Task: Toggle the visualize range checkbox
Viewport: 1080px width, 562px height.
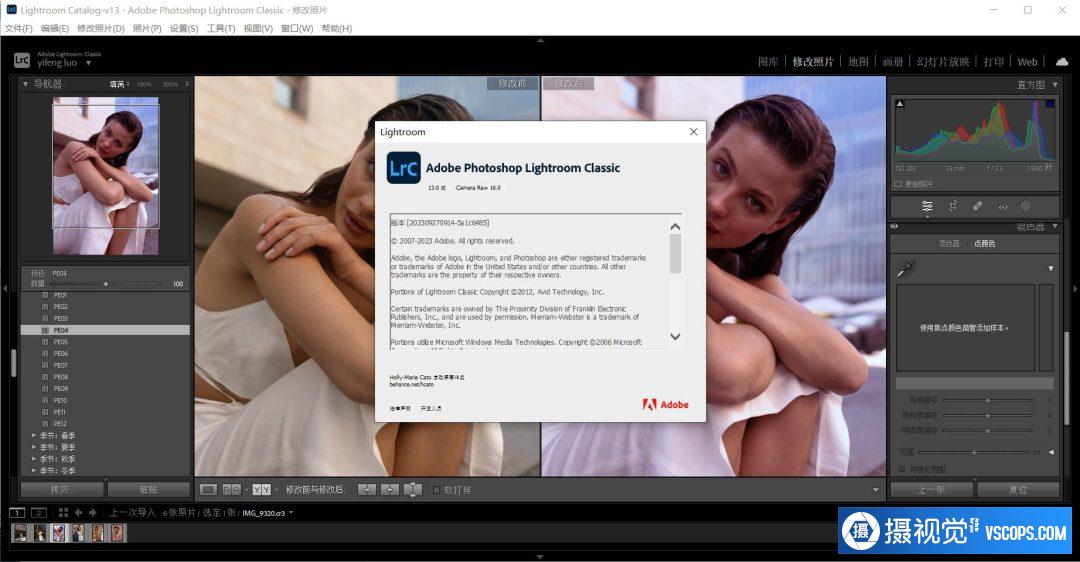Action: [x=902, y=469]
